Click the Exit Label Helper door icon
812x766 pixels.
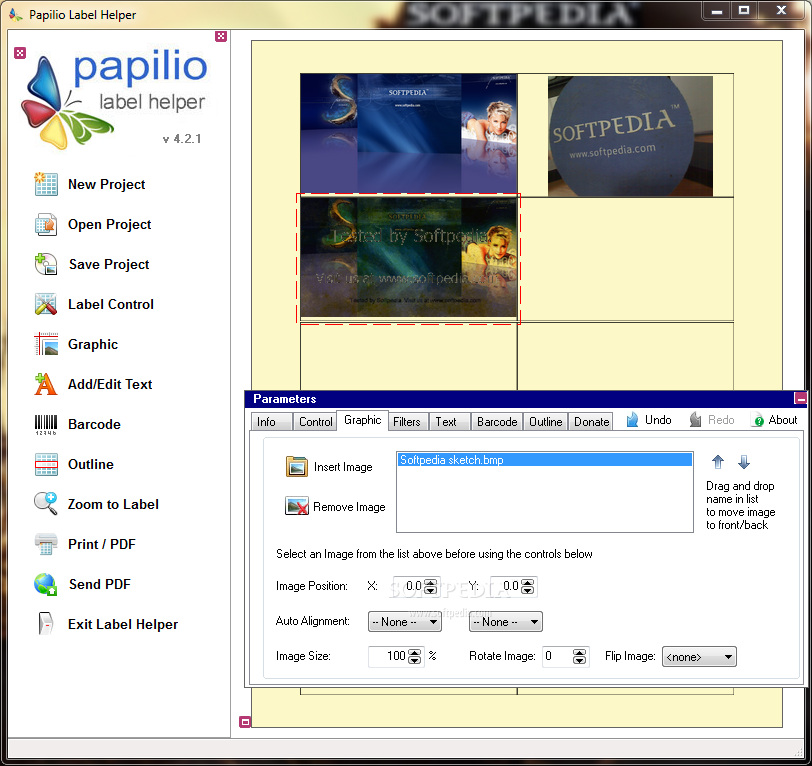(x=46, y=624)
